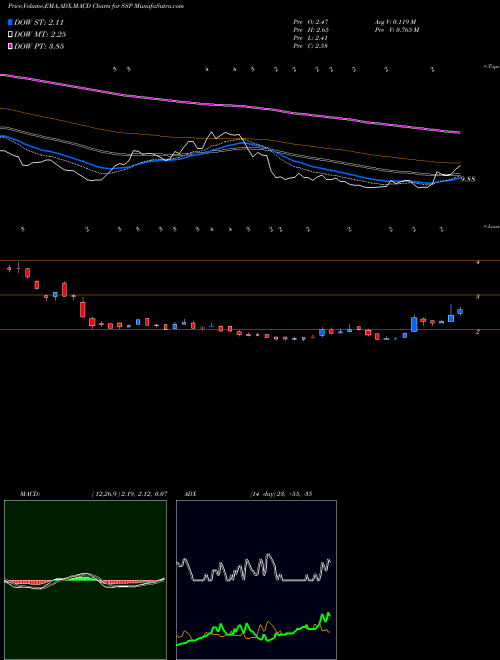
Task: Click the 9.88 EMA end label
Action: [468, 179]
